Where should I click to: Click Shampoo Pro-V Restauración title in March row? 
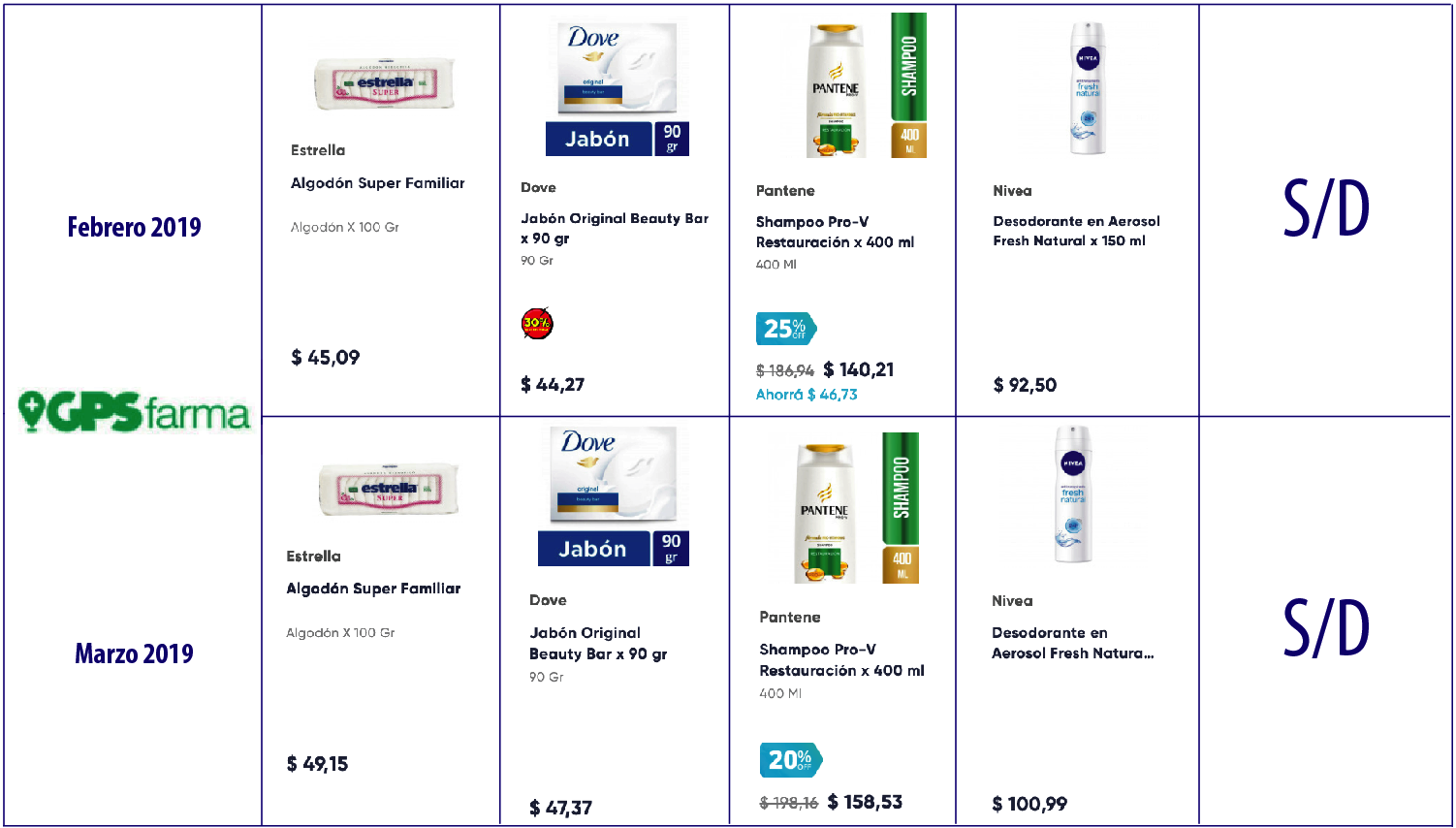[x=841, y=659]
